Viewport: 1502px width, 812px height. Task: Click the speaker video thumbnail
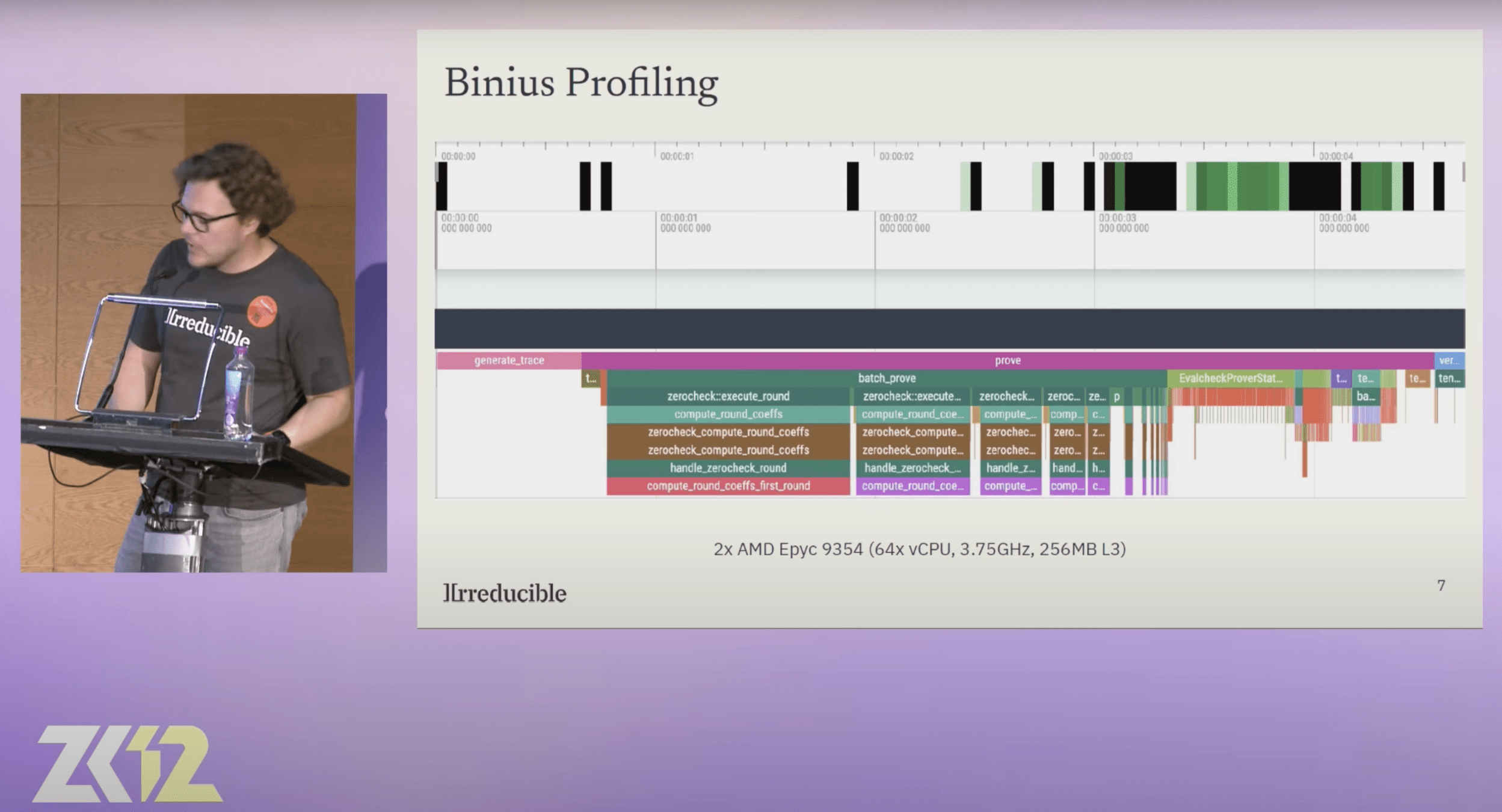pos(203,333)
